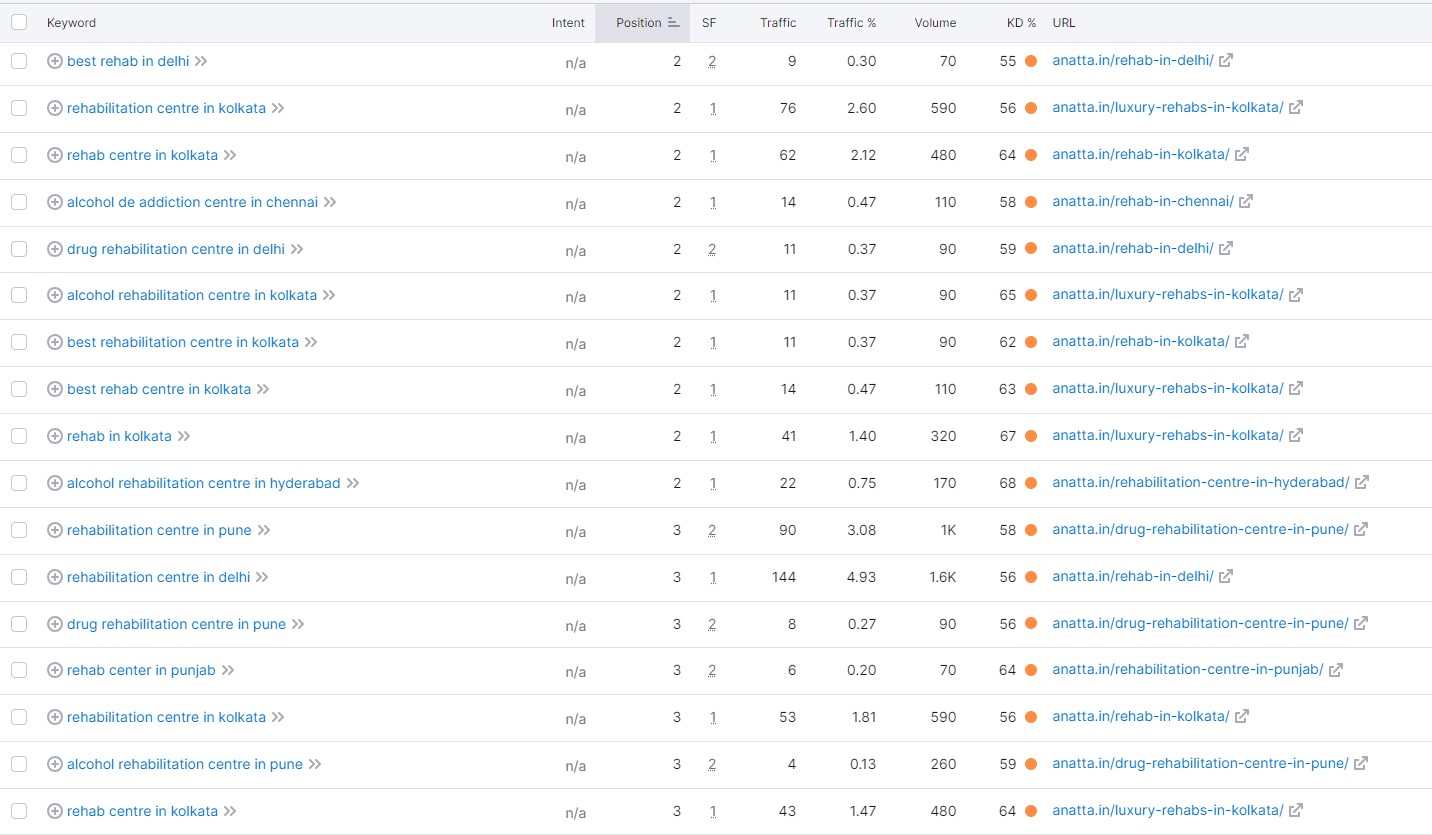Check the box for 'best rehab in delhi'
Viewport: 1432px width, 835px height.
(x=19, y=61)
